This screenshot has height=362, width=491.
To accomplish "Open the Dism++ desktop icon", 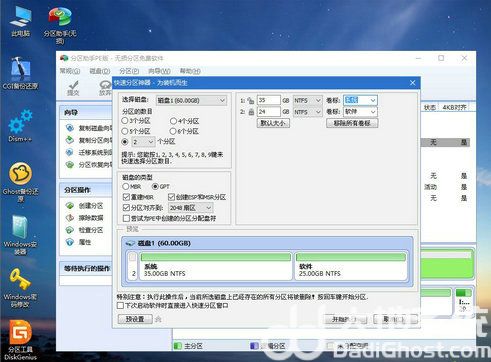I will [x=20, y=126].
